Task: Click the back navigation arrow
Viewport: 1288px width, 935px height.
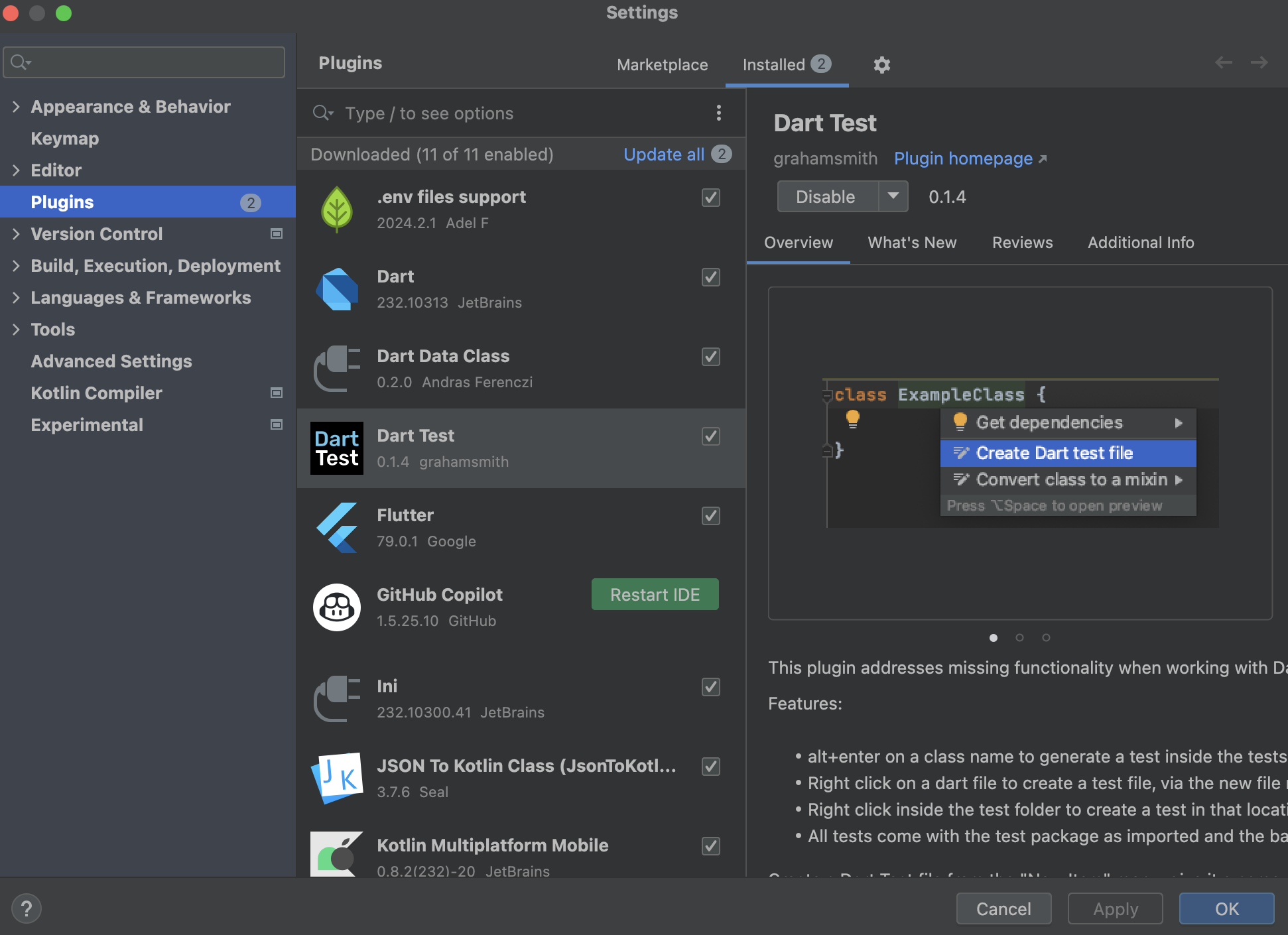Action: [x=1224, y=63]
